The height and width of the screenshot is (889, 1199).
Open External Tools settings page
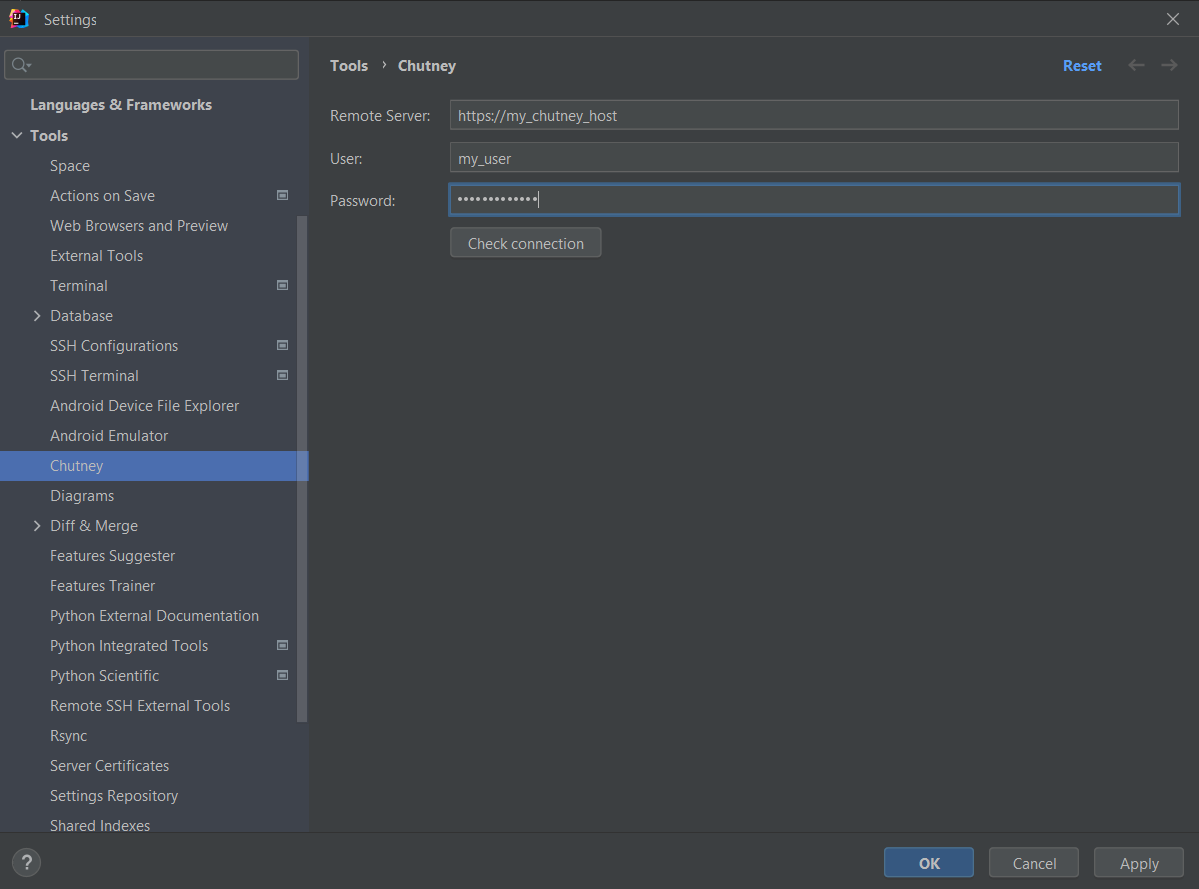coord(96,255)
